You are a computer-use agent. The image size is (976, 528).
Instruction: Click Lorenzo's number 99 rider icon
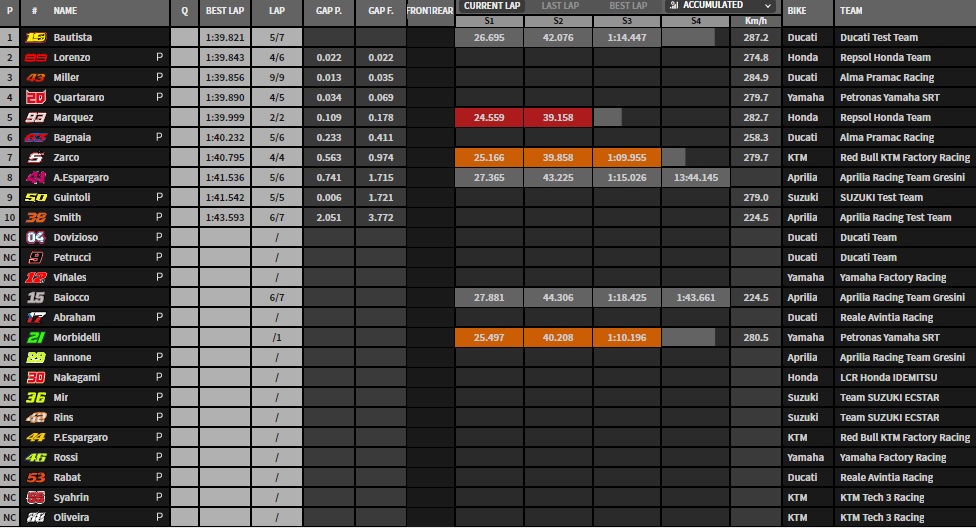click(x=35, y=57)
